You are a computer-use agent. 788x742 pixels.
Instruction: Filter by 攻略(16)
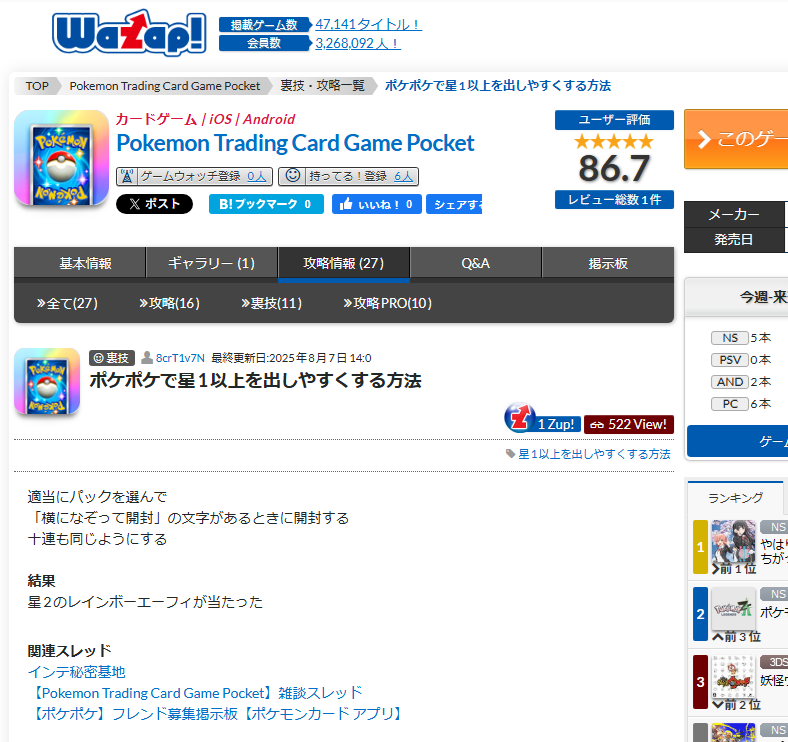[169, 303]
